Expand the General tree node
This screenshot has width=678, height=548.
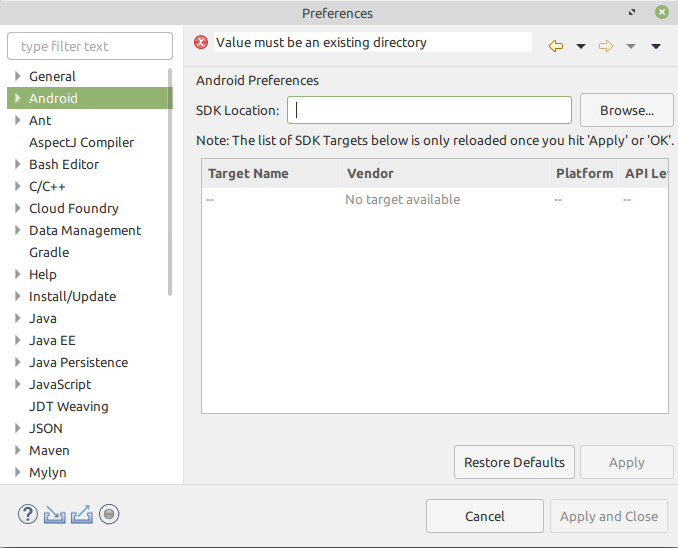tap(17, 76)
